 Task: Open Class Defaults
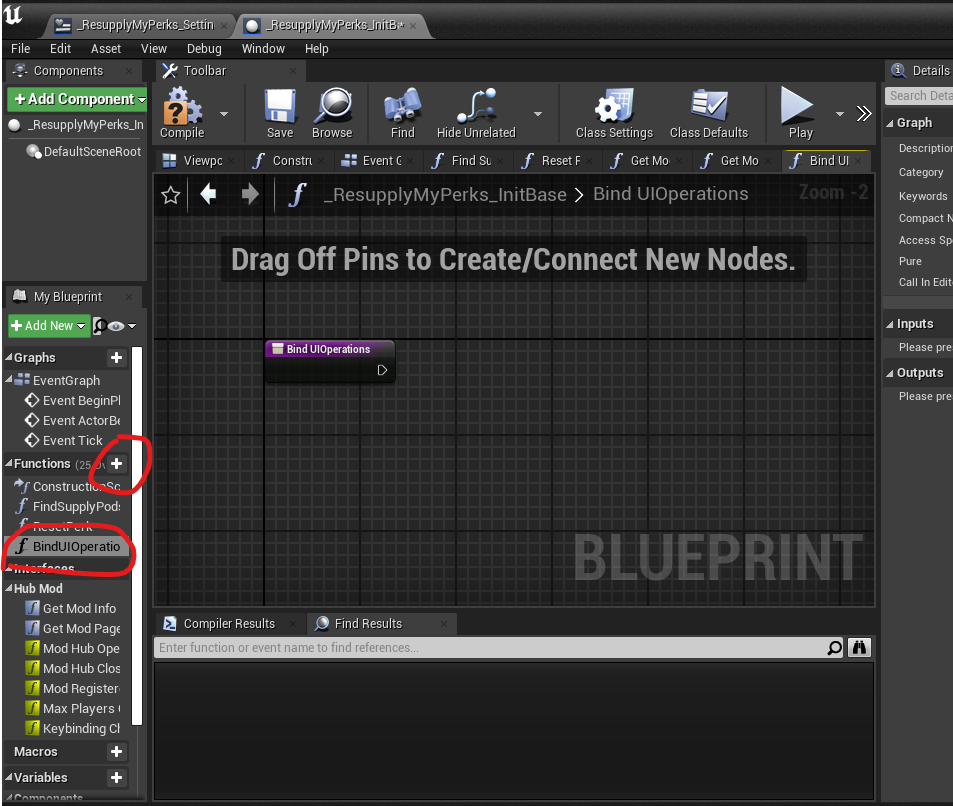pos(709,113)
